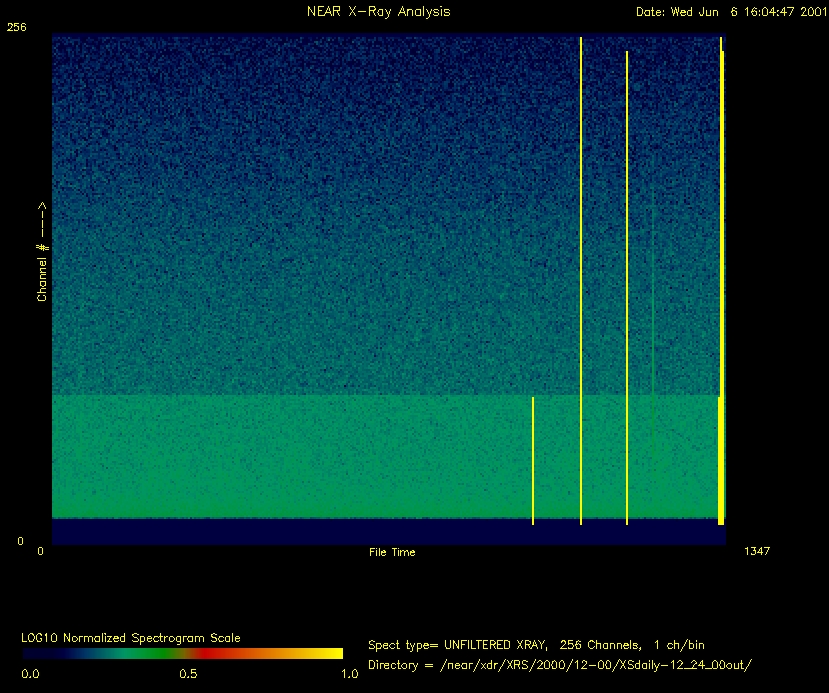Click the "File Time" axis label
The width and height of the screenshot is (829, 693).
pyautogui.click(x=392, y=552)
